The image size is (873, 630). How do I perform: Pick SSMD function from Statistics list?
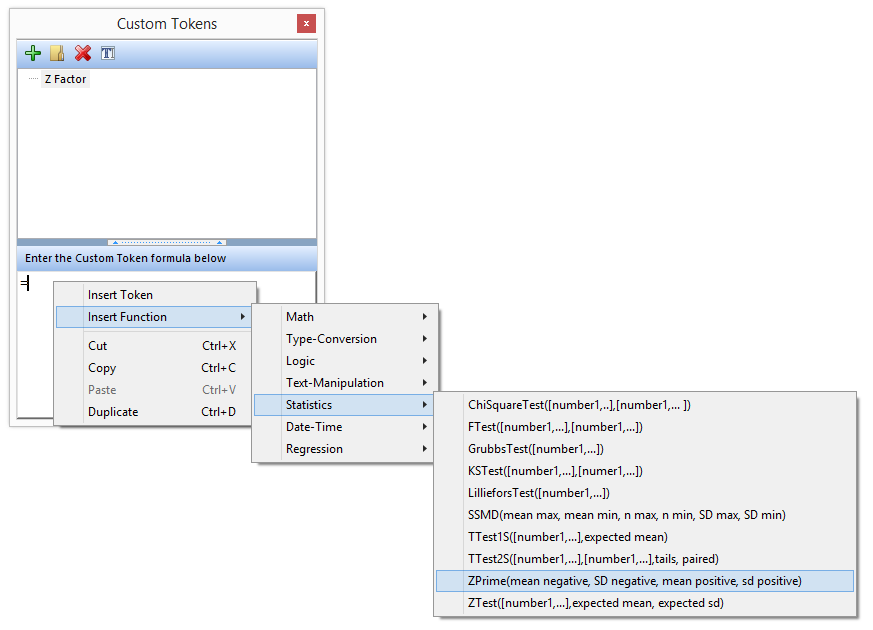click(x=626, y=515)
